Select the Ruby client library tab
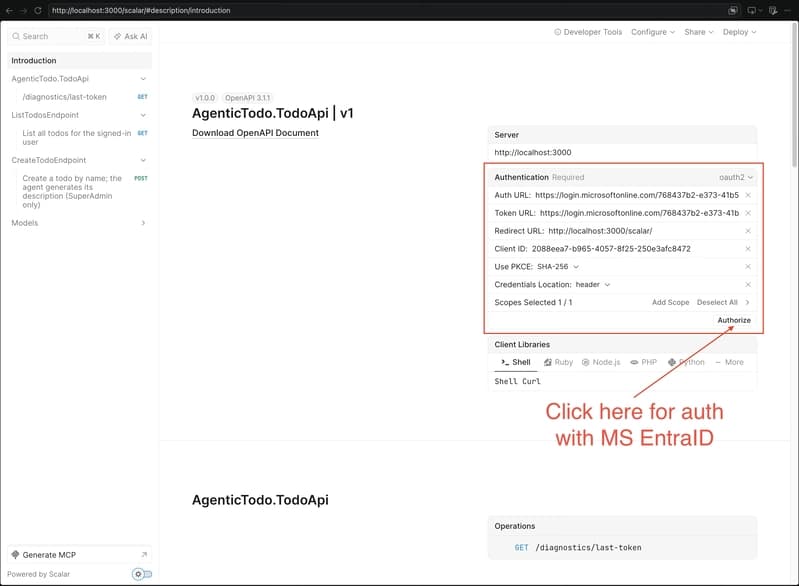The height and width of the screenshot is (586, 799). click(558, 362)
